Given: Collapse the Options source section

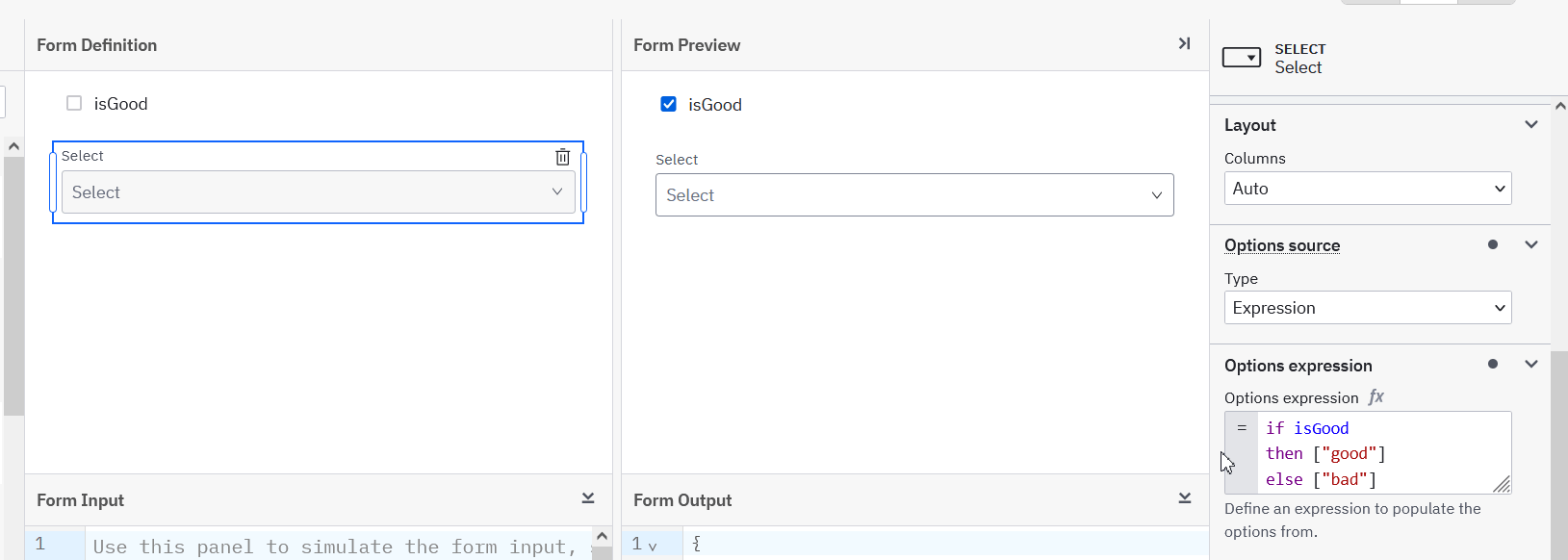Looking at the screenshot, I should (1531, 244).
